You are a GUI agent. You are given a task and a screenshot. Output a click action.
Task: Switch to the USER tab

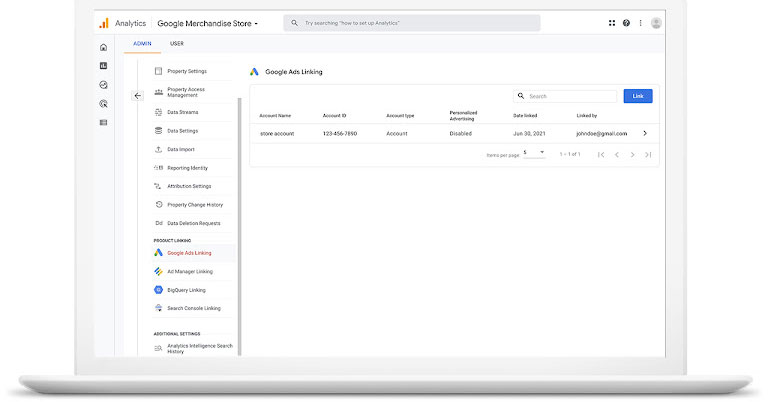[x=177, y=44]
